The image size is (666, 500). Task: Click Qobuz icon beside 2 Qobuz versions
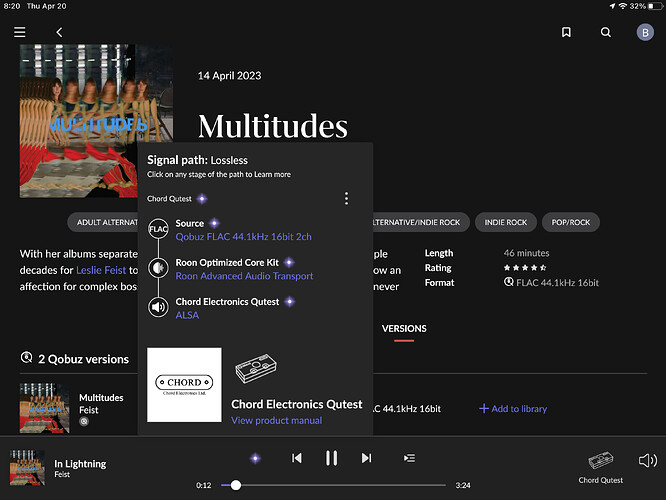(x=26, y=357)
